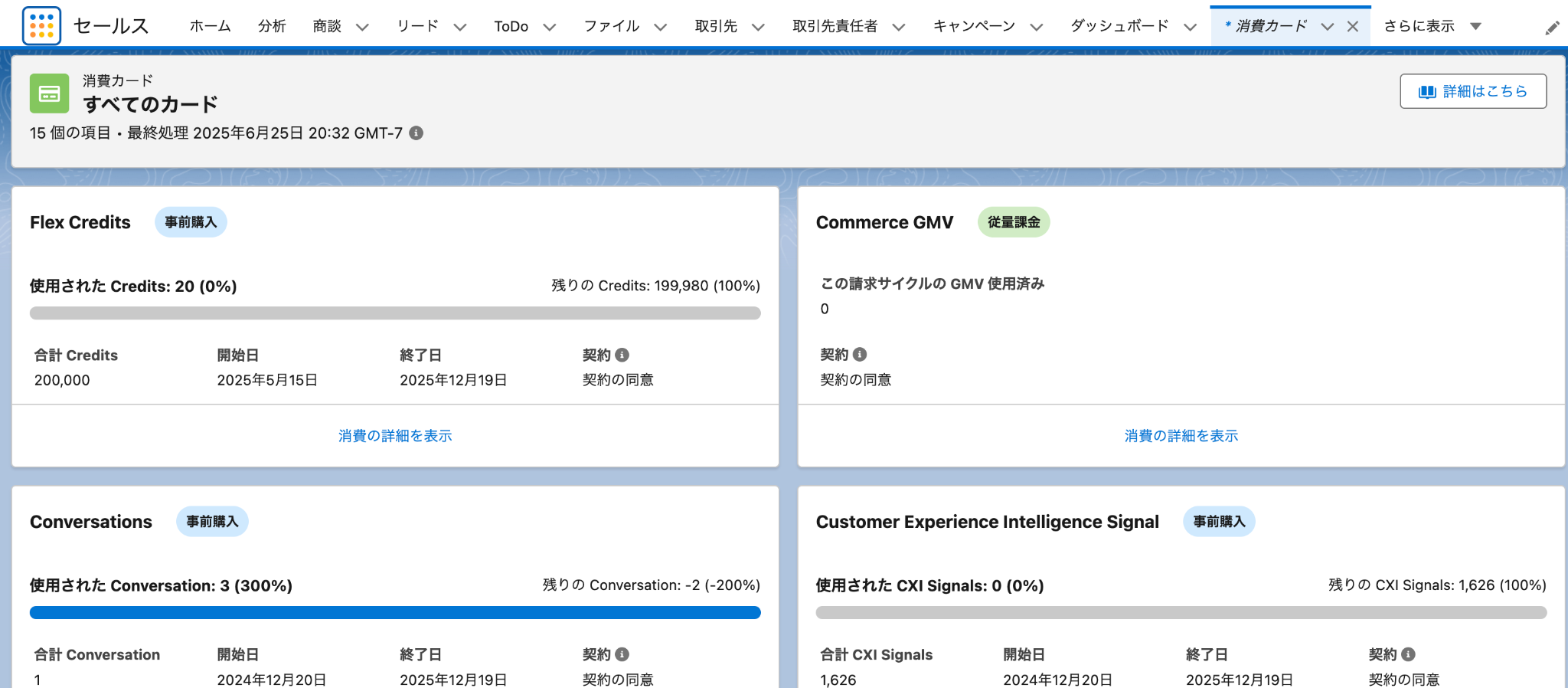Open the 取引先責任者 tab
Viewport: 1568px width, 688px height.
(x=835, y=26)
